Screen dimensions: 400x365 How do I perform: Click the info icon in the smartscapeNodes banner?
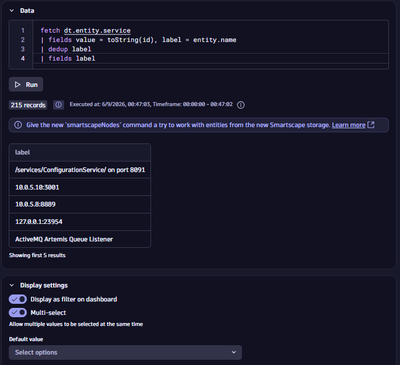(18, 125)
